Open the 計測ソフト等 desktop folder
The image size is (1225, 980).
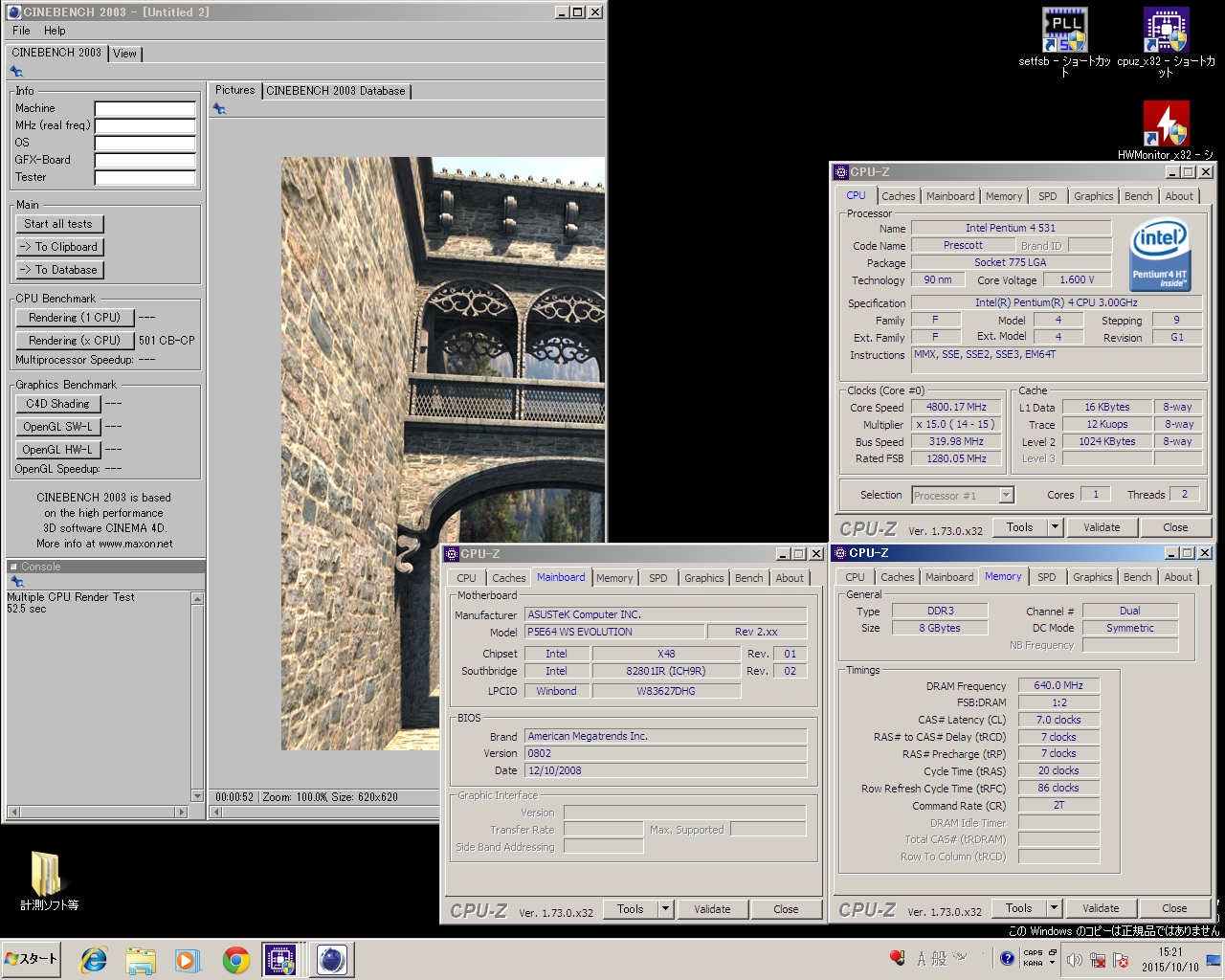50,880
